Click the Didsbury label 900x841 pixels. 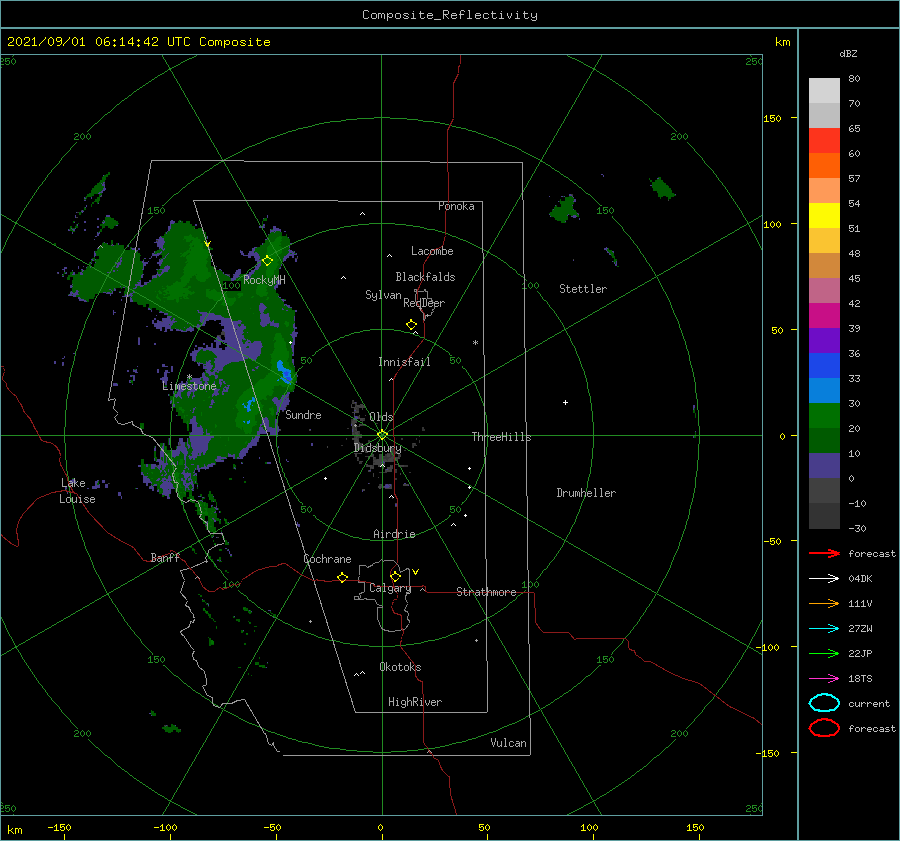point(377,448)
